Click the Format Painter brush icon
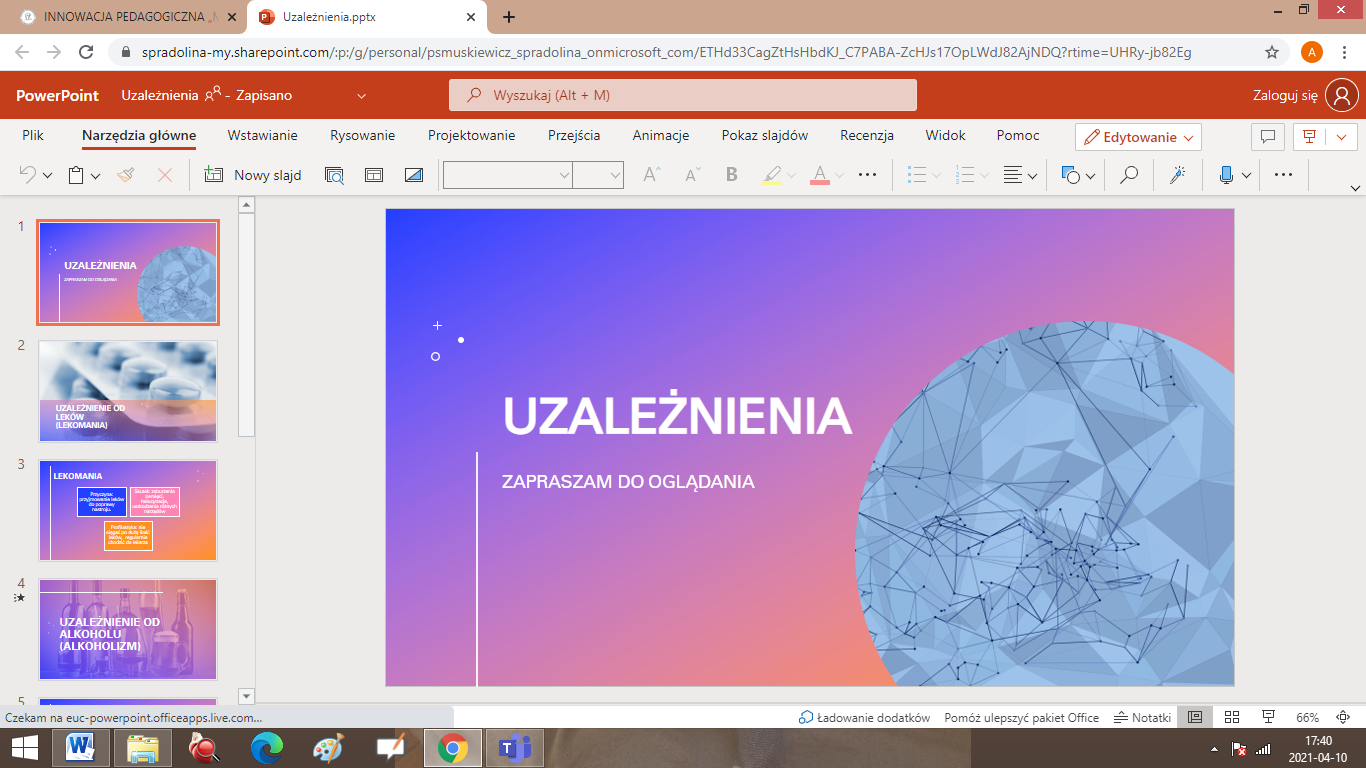This screenshot has width=1366, height=768. pos(126,175)
